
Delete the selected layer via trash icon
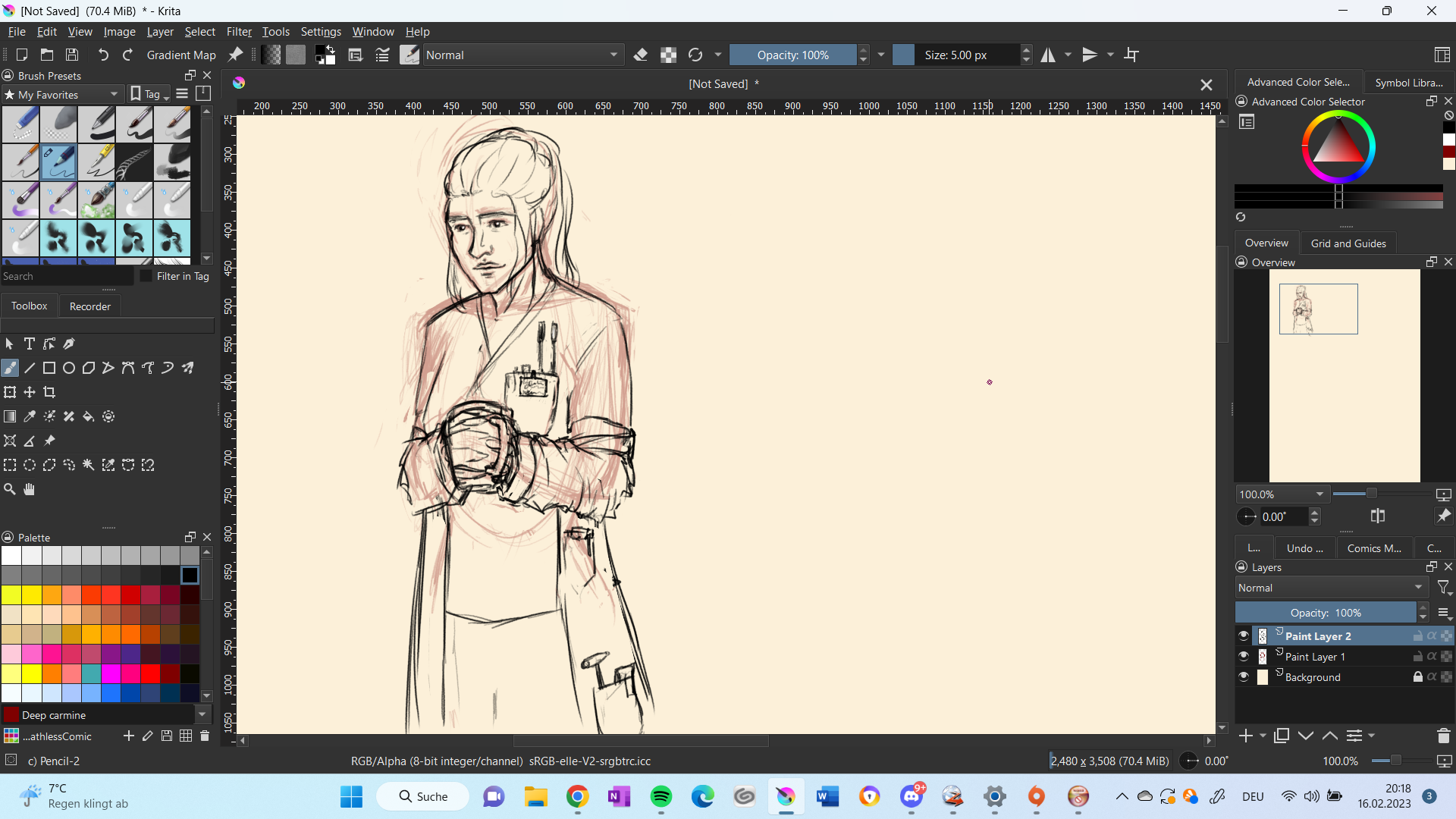(1443, 736)
